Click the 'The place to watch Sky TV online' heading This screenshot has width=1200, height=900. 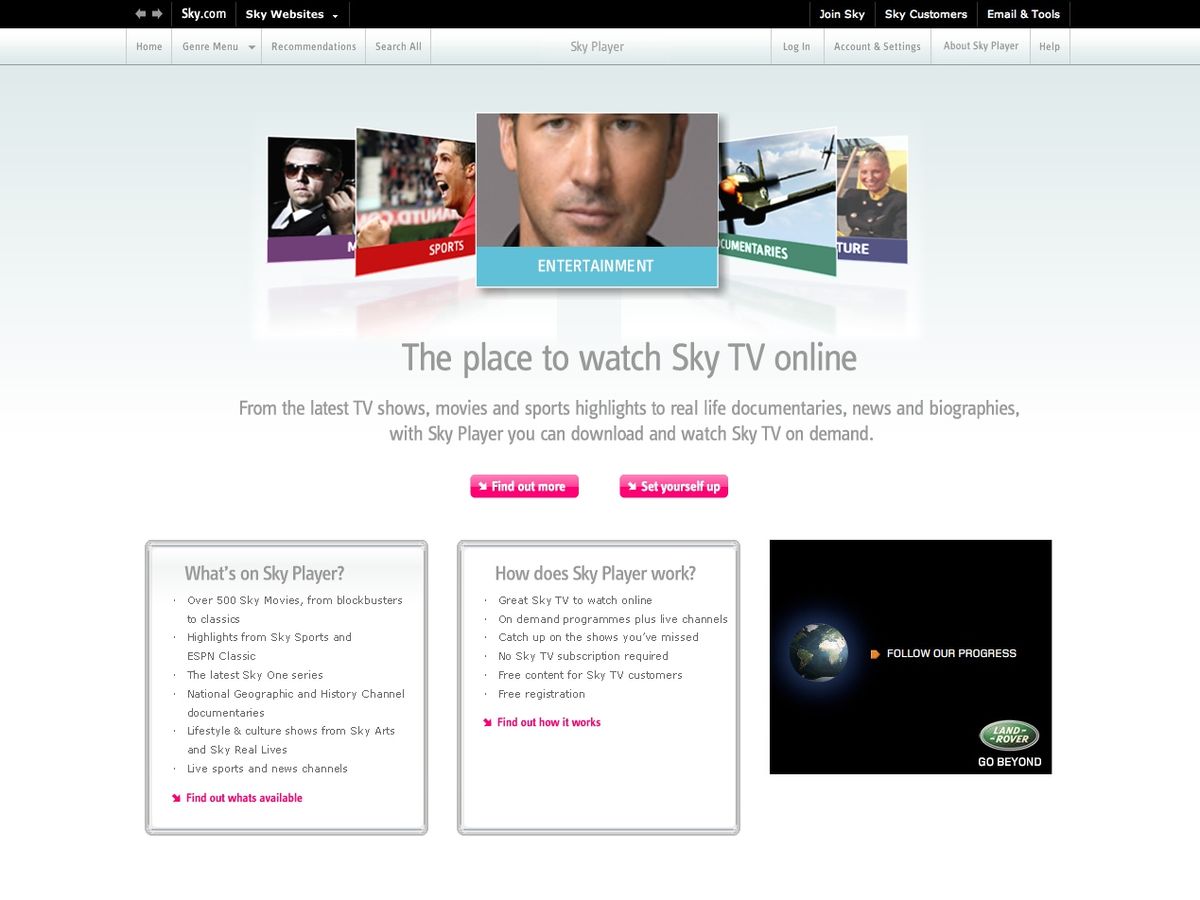click(x=629, y=358)
